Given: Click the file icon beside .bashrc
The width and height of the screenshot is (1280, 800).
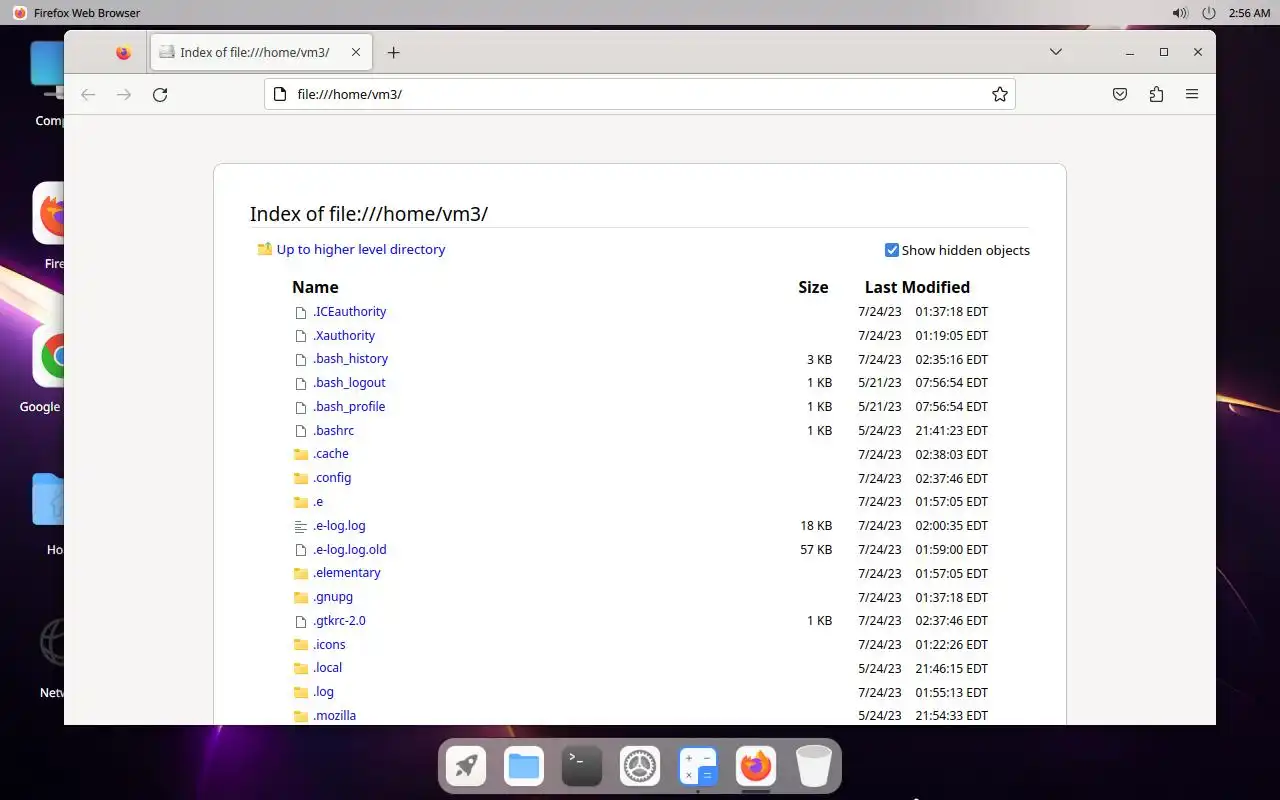Looking at the screenshot, I should 301,431.
